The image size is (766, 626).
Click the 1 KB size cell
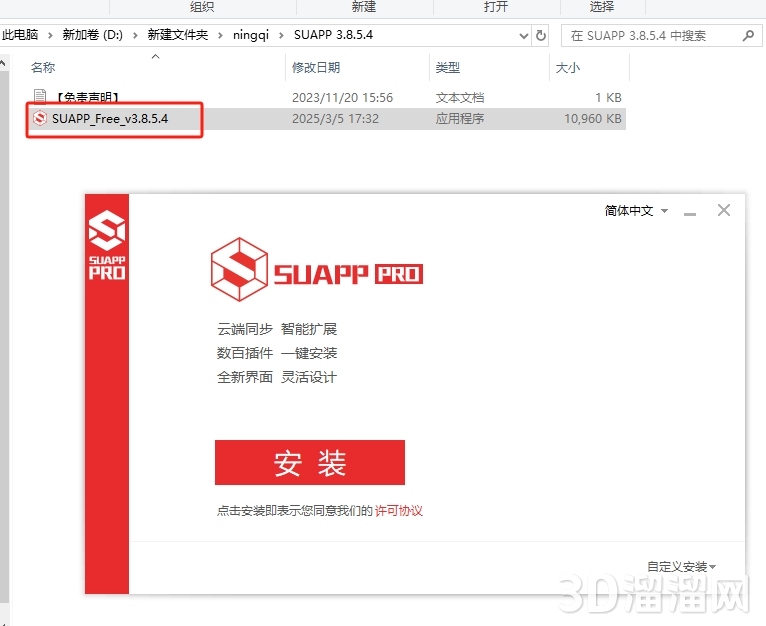coord(608,98)
